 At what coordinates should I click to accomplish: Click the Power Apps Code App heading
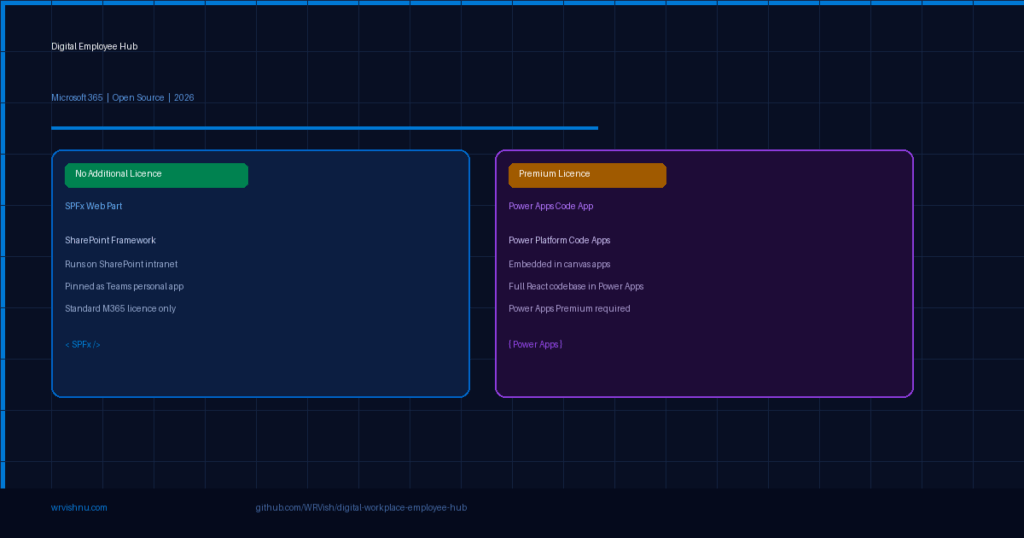(551, 206)
